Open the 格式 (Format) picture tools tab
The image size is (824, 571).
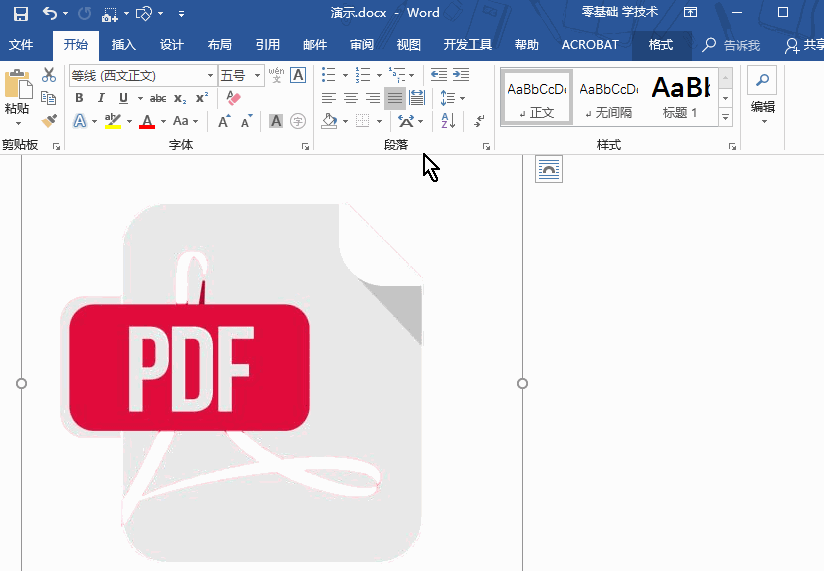[661, 45]
